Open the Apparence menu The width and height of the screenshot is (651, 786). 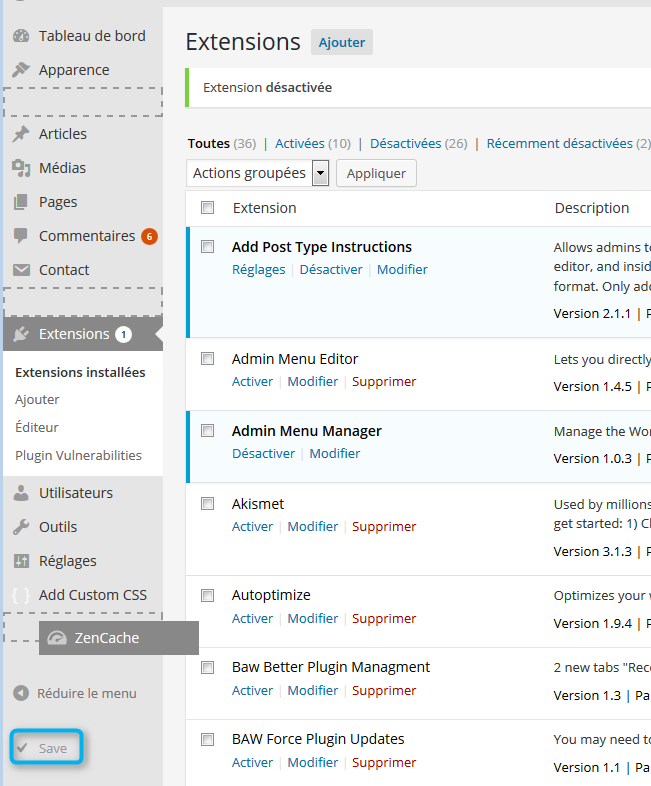[83, 70]
